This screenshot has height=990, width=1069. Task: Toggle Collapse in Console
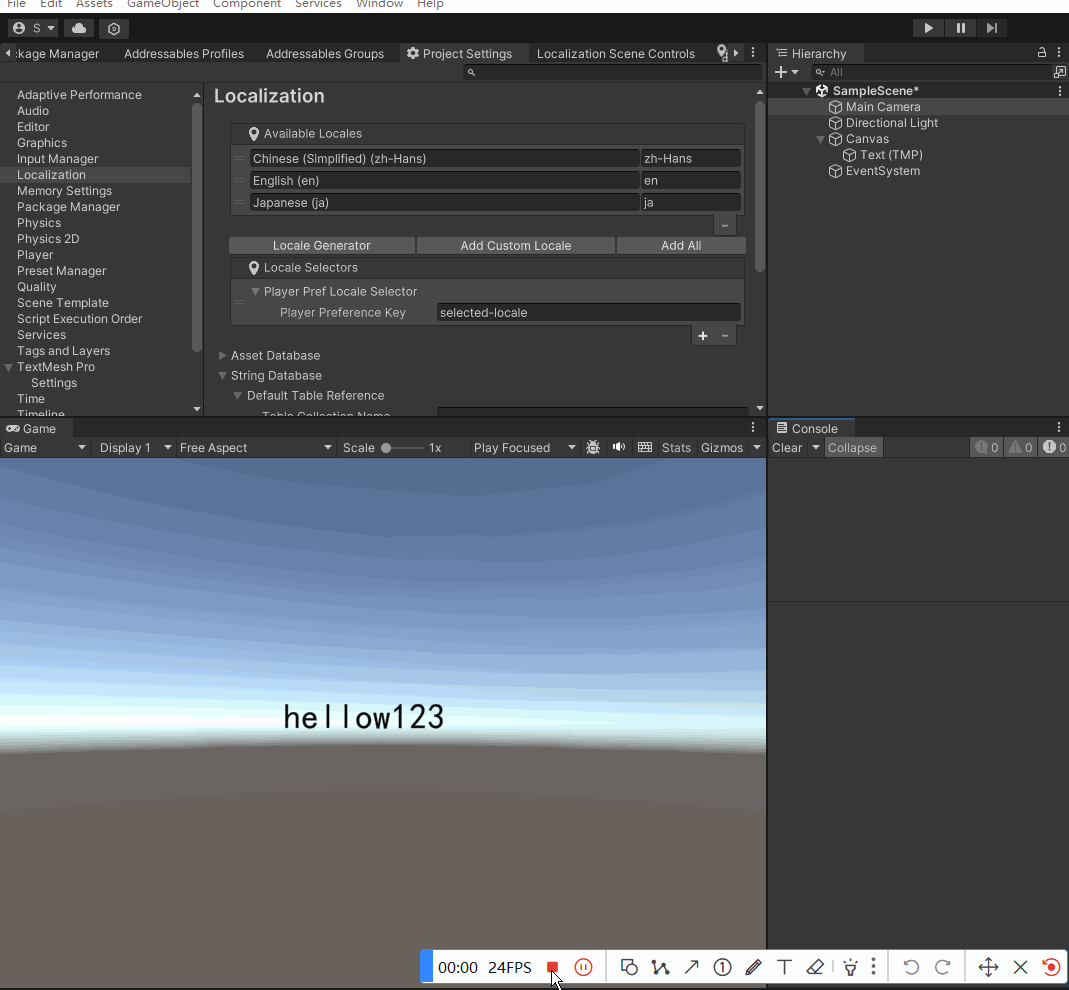pyautogui.click(x=852, y=448)
